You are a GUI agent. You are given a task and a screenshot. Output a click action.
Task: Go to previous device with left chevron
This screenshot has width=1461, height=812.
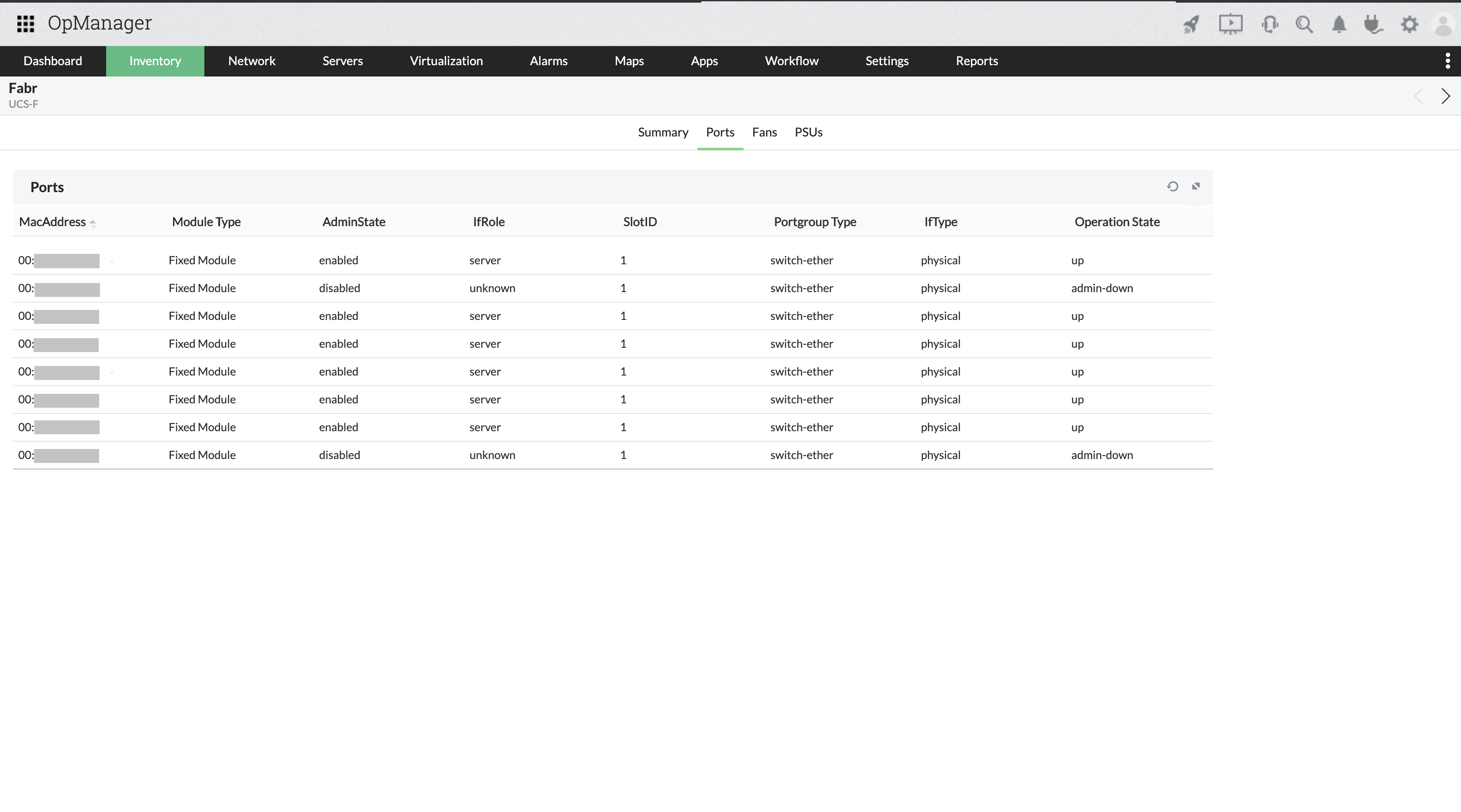tap(1419, 96)
